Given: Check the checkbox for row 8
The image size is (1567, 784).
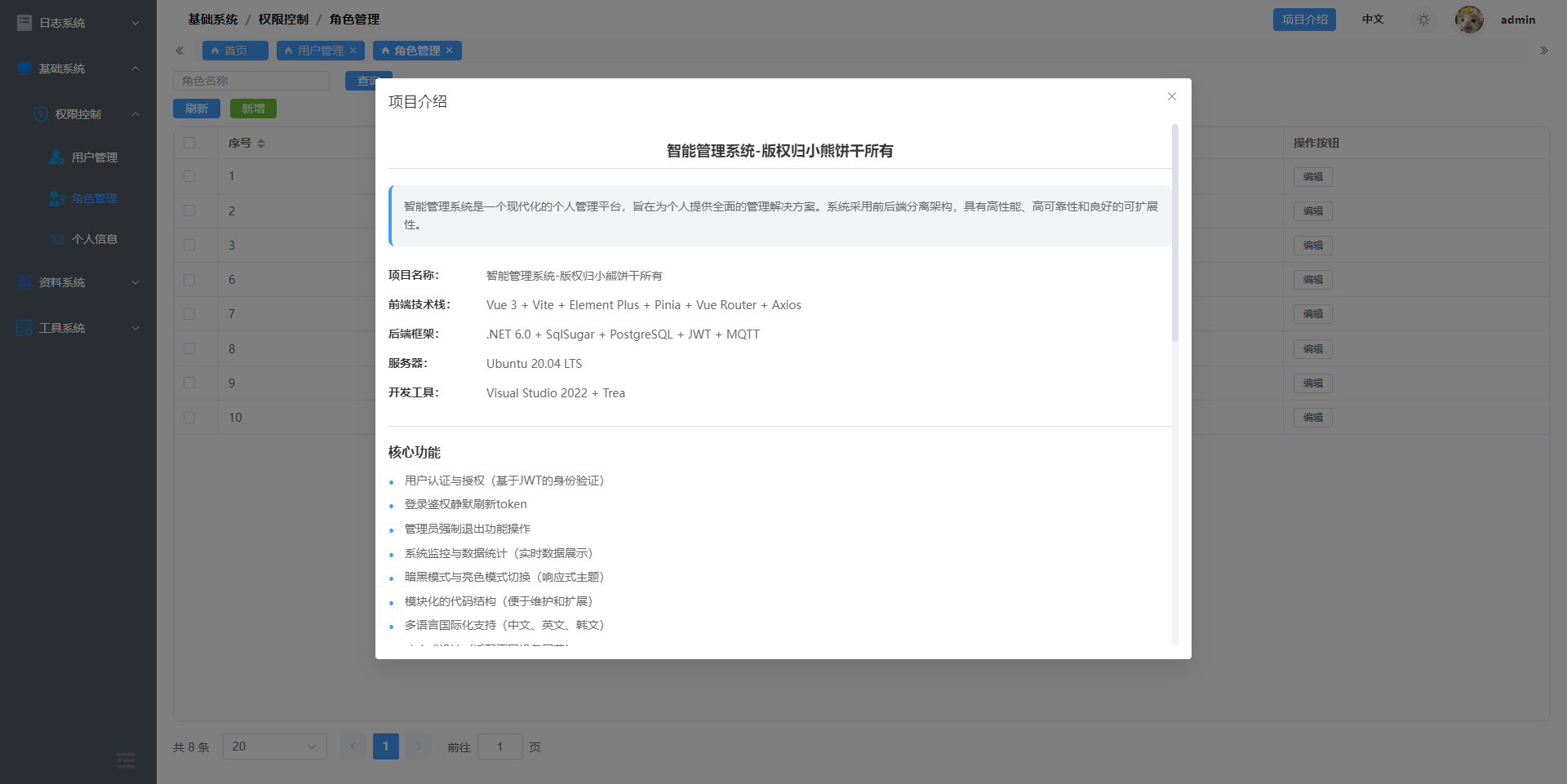Looking at the screenshot, I should [x=189, y=348].
